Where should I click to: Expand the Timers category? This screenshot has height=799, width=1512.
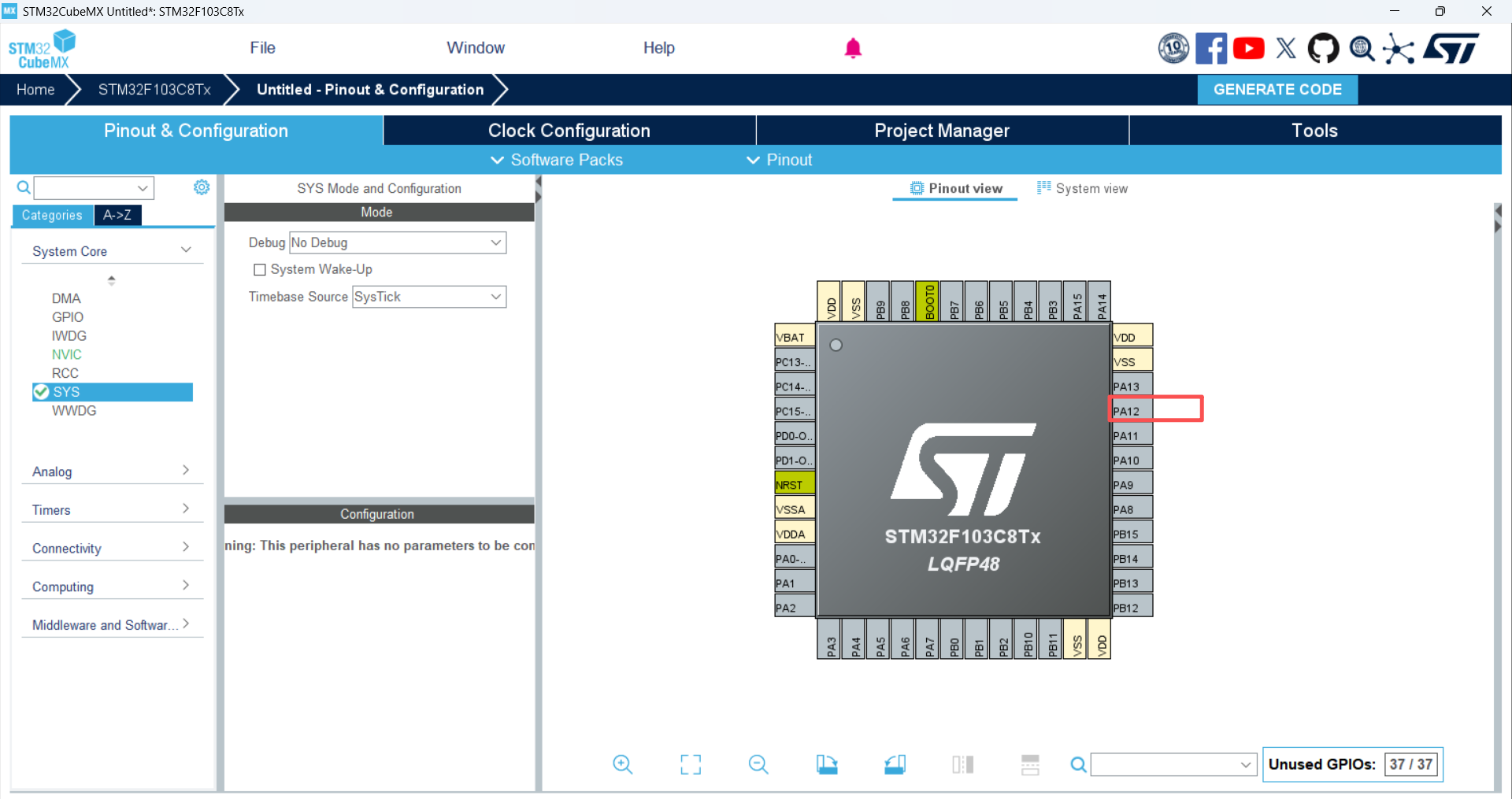(x=112, y=510)
